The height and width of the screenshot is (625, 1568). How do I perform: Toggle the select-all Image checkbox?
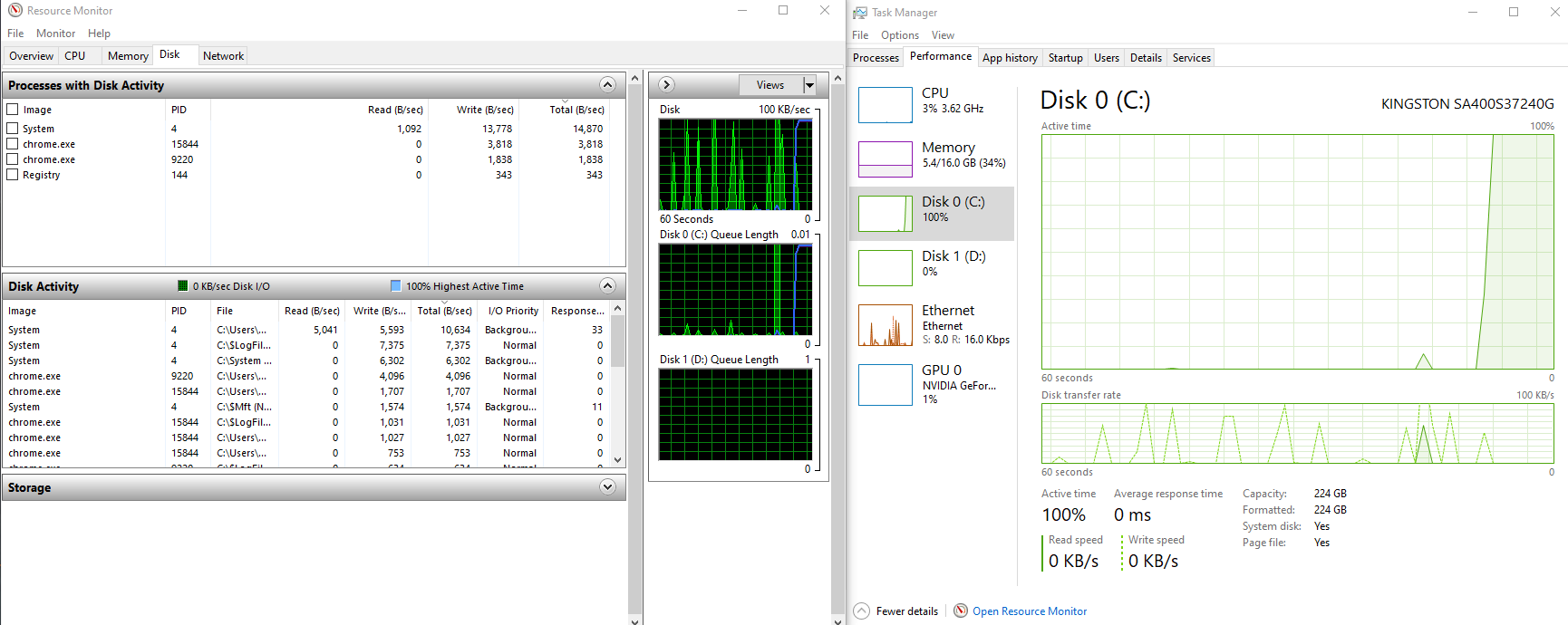click(x=13, y=110)
